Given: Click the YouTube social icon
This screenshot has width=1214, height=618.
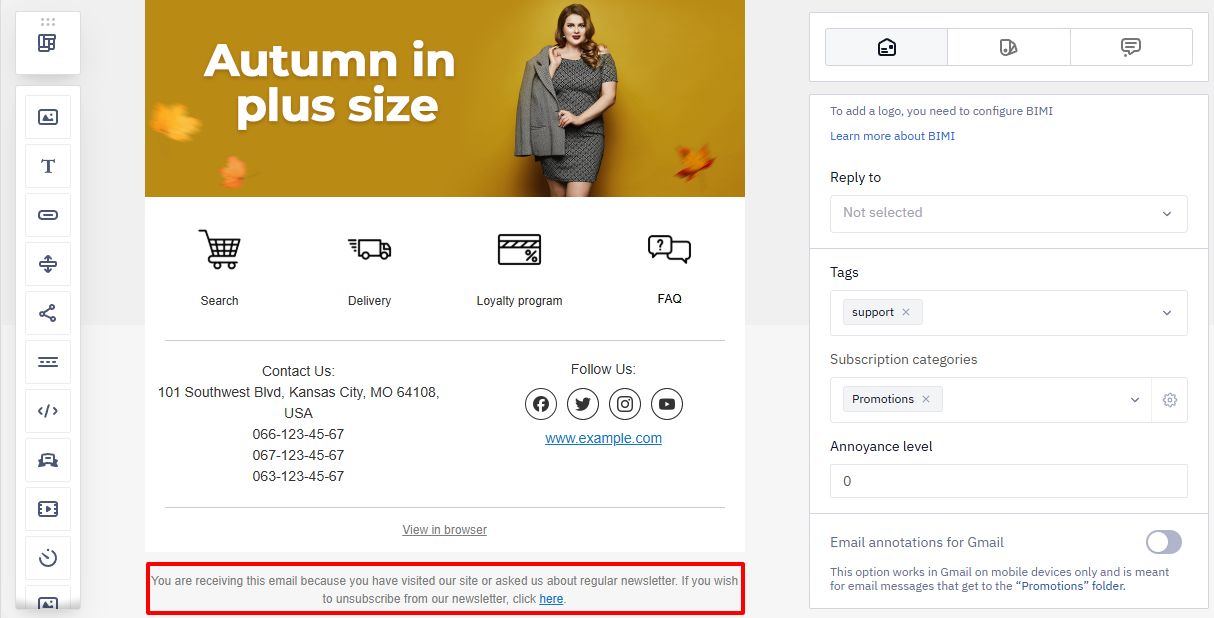Looking at the screenshot, I should 667,404.
